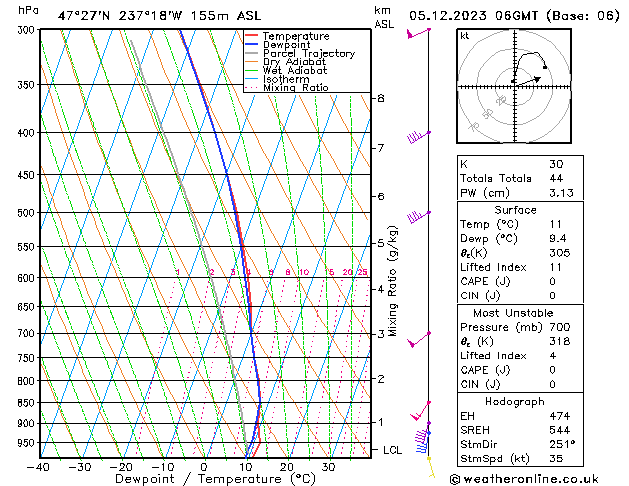This screenshot has width=629, height=486.
Task: Click the StmDir value 251°
Action: coord(562,444)
